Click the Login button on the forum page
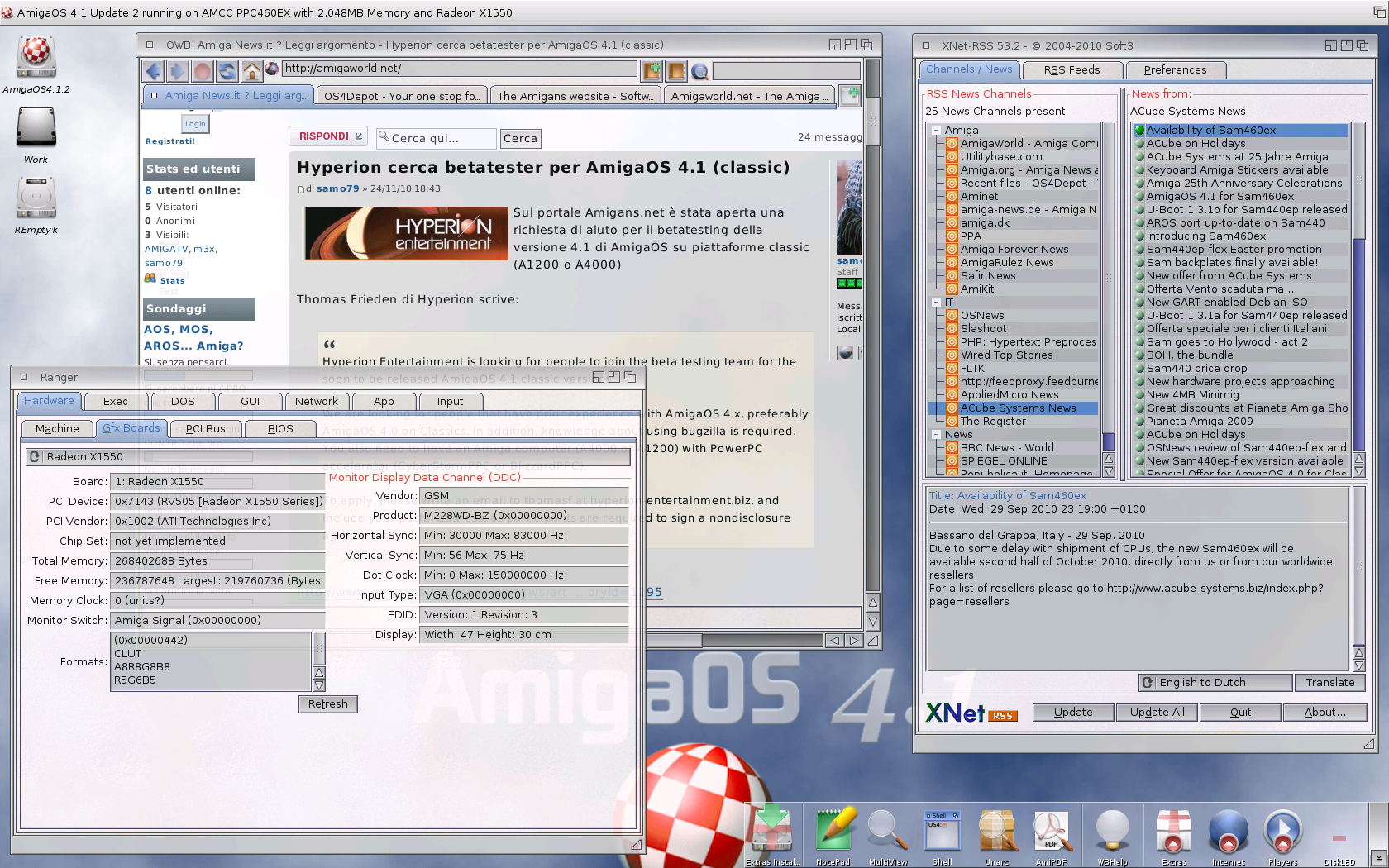 point(196,124)
